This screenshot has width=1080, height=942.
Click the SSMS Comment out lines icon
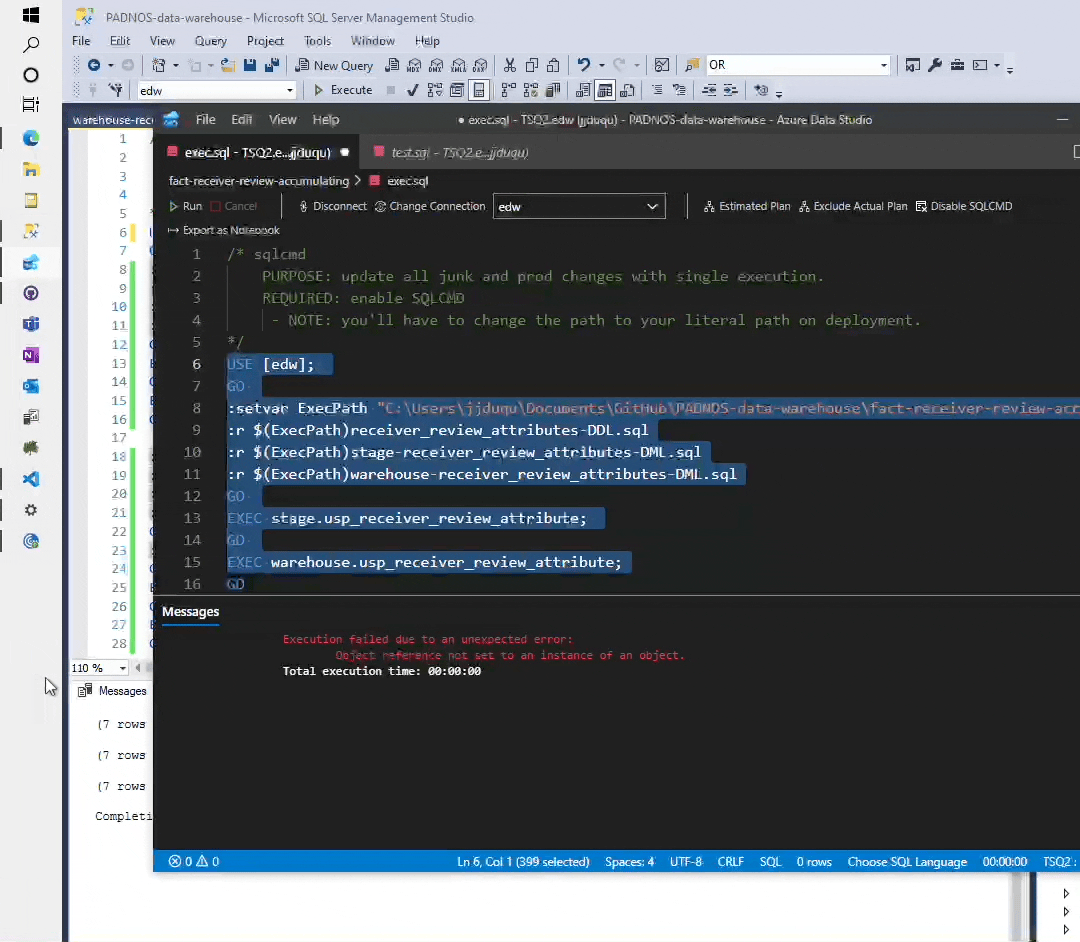tap(657, 90)
